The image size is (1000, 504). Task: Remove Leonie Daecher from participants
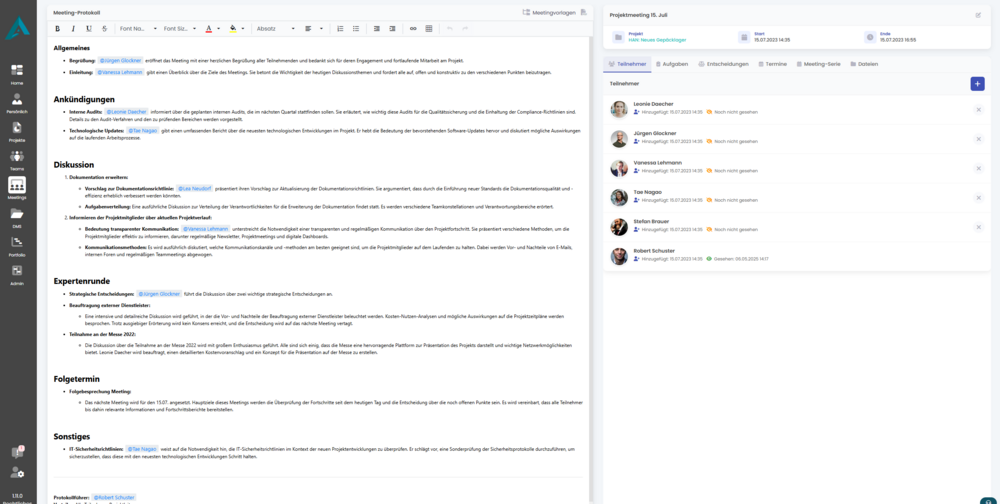pos(978,110)
